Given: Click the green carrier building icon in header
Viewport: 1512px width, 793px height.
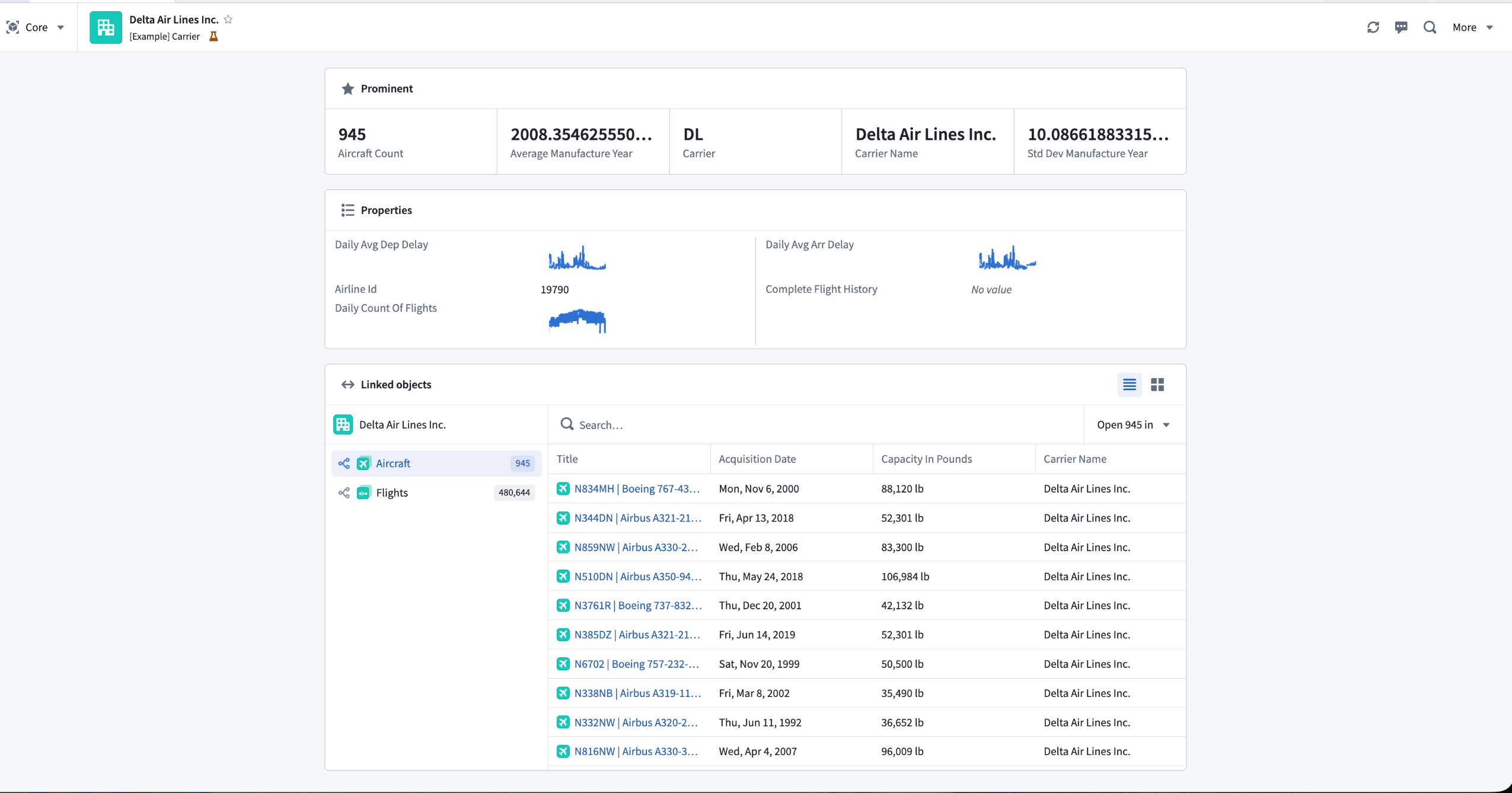Looking at the screenshot, I should click(x=106, y=27).
